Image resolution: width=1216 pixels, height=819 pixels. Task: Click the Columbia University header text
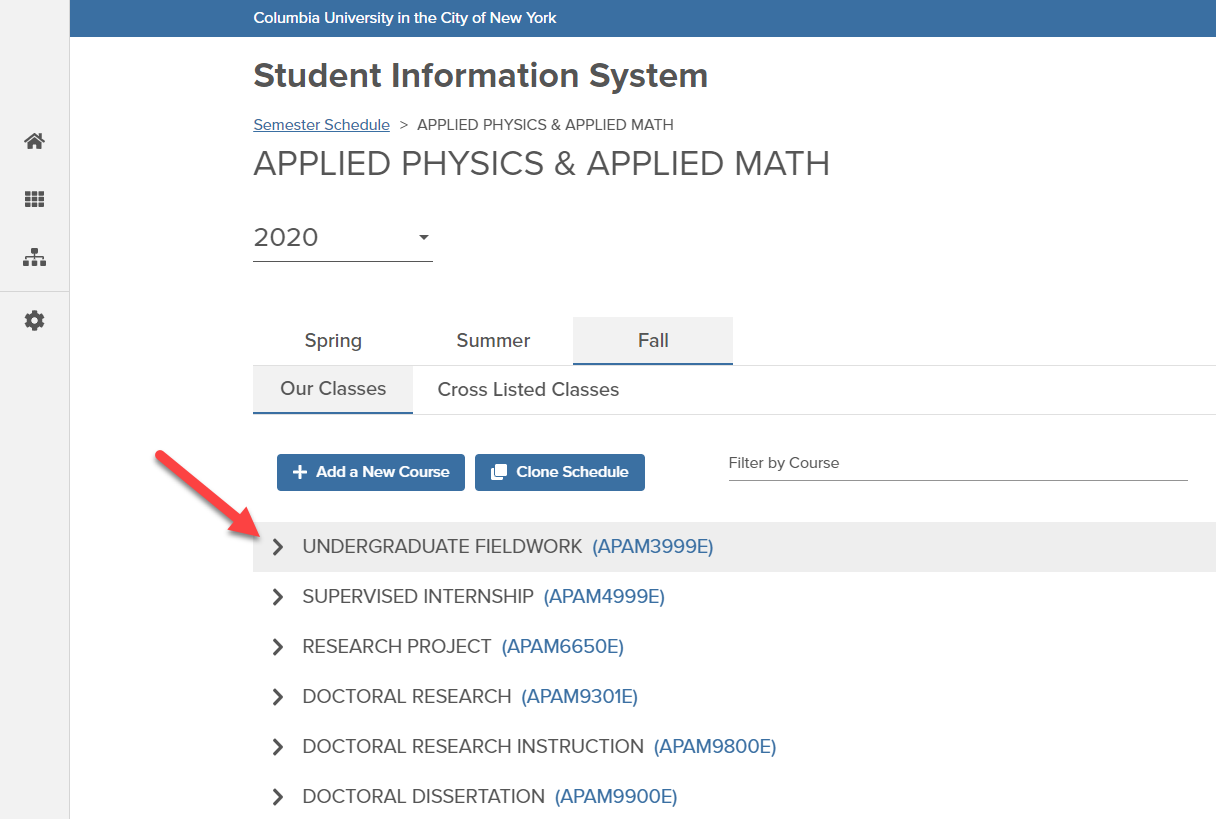(405, 18)
